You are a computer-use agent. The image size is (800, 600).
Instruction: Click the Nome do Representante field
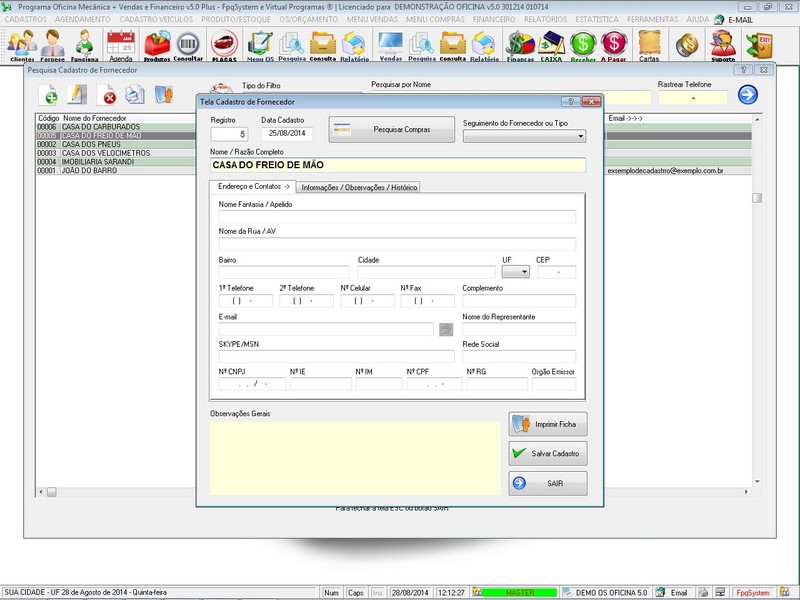[519, 329]
